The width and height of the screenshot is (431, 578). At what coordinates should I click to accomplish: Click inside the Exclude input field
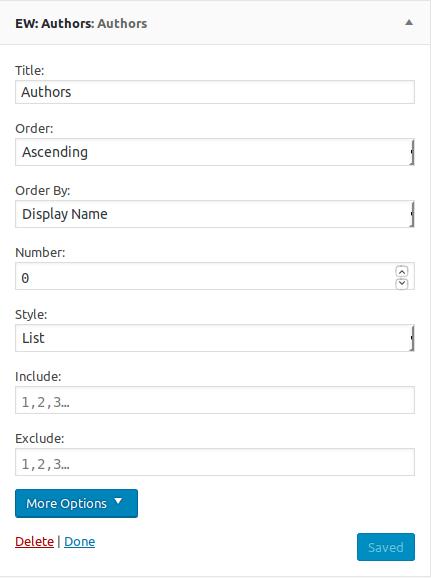tap(215, 462)
